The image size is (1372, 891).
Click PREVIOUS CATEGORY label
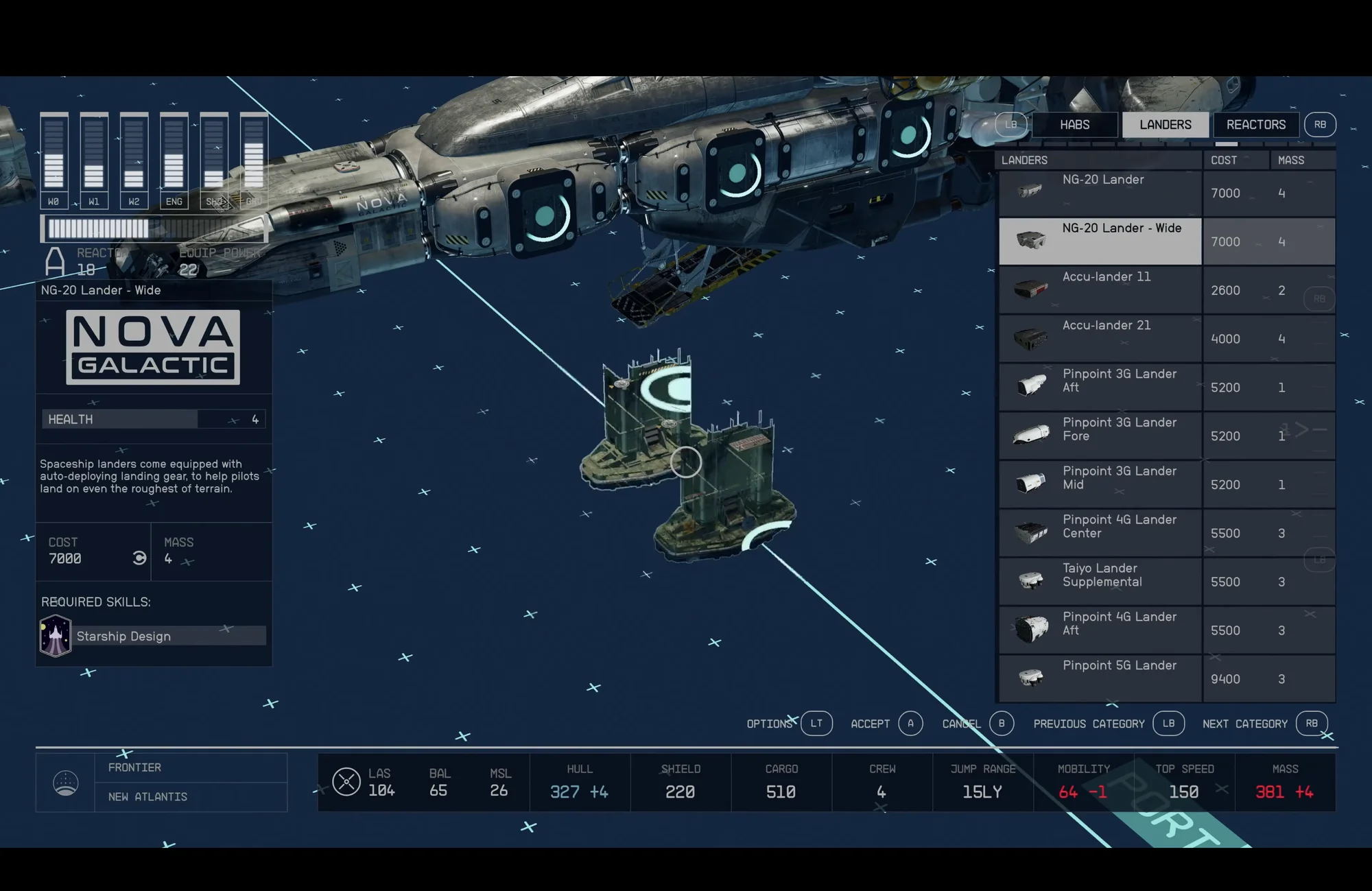pyautogui.click(x=1089, y=724)
